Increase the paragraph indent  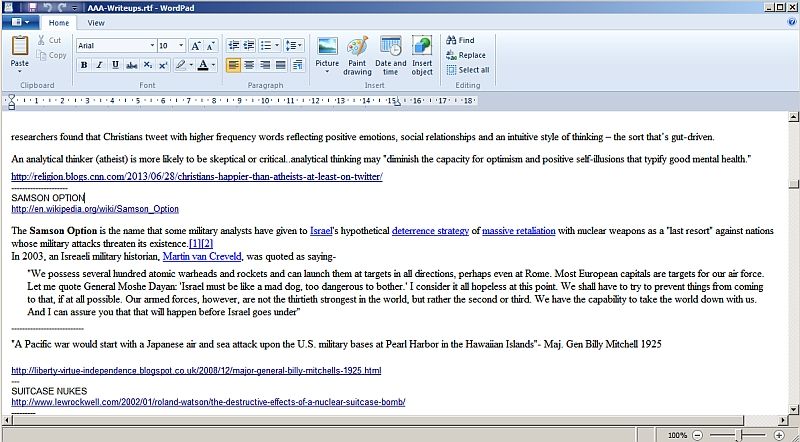(249, 45)
